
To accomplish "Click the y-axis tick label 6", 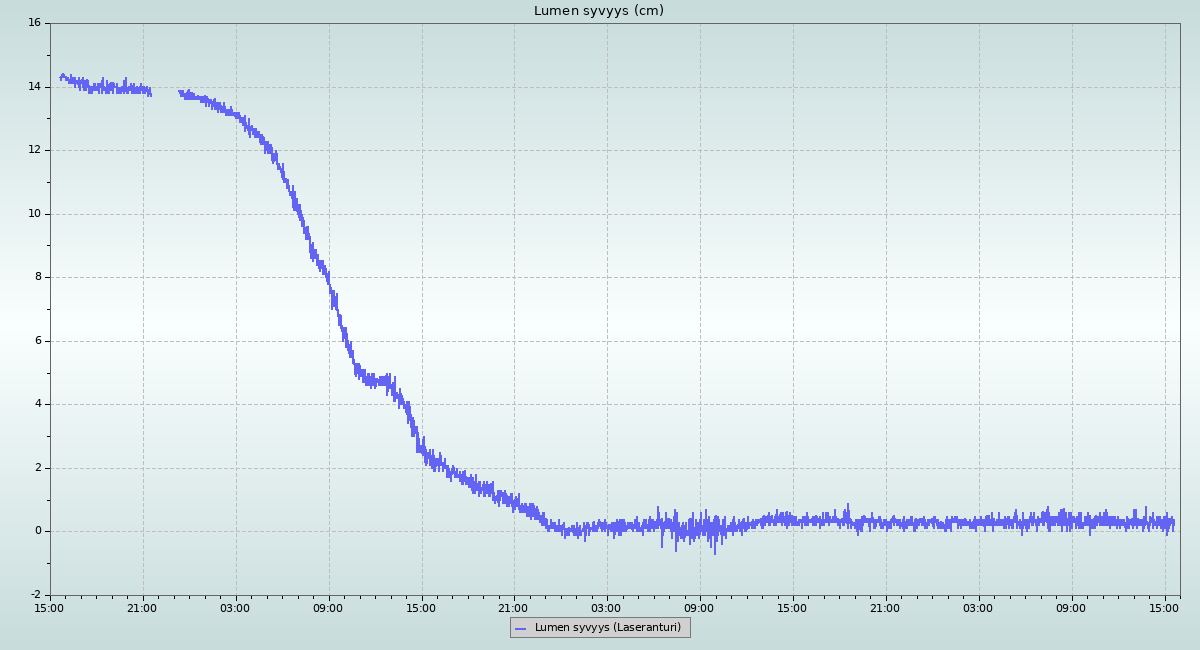I will pos(37,341).
